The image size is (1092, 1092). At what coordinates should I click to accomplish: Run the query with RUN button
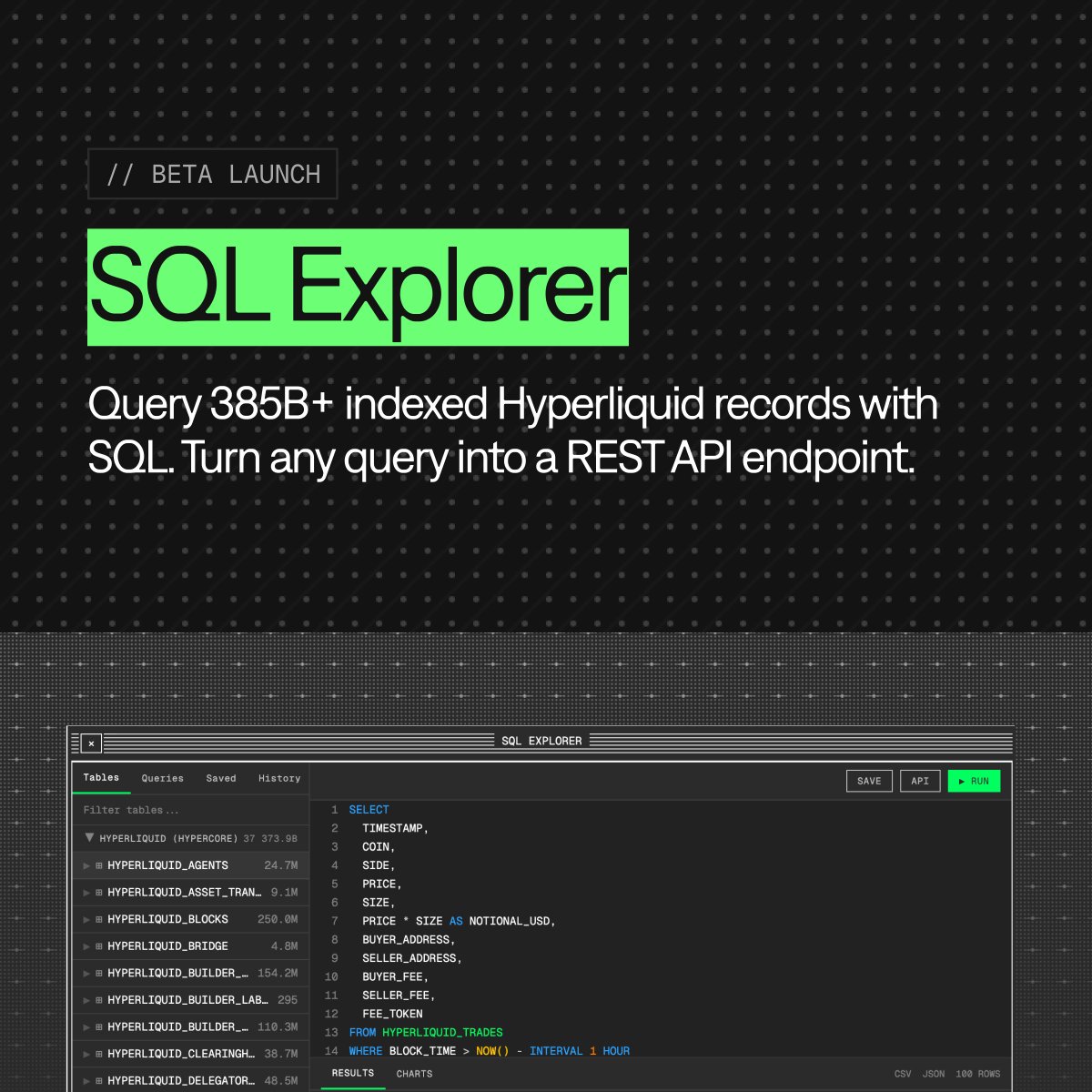click(974, 781)
